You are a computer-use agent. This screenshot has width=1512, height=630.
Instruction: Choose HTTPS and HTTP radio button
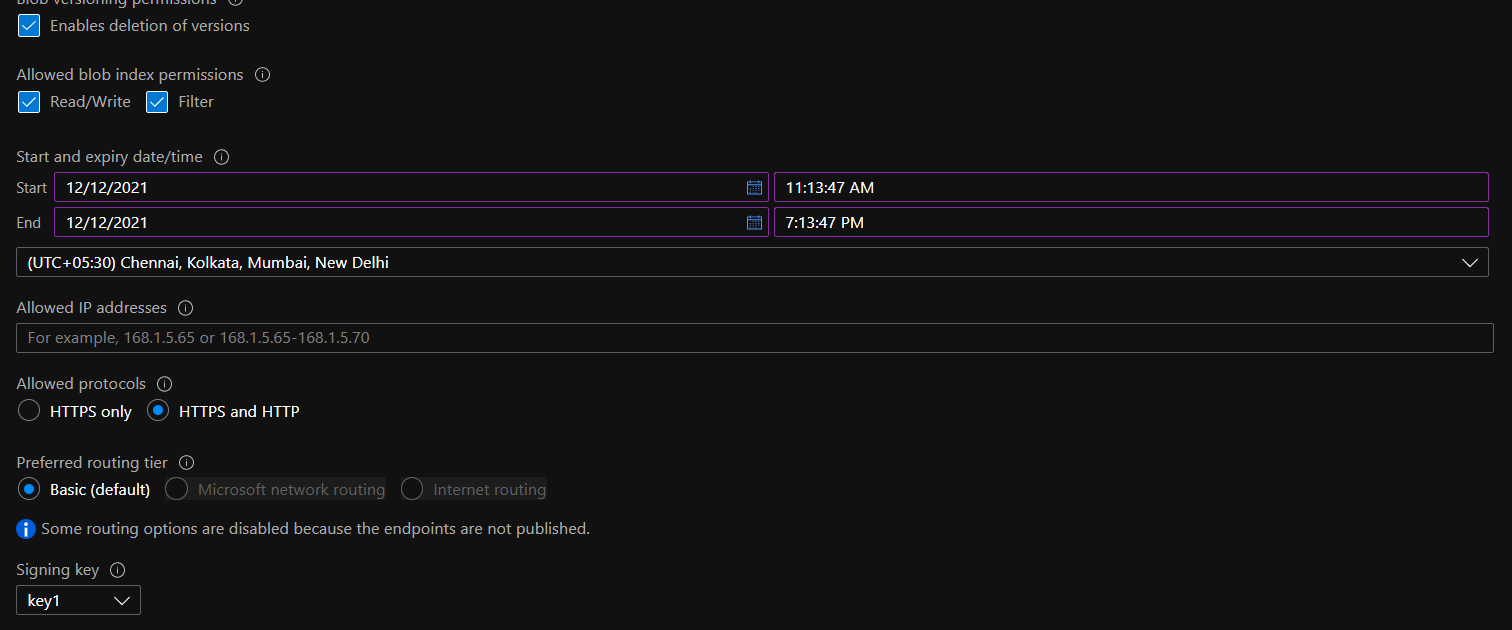157,411
